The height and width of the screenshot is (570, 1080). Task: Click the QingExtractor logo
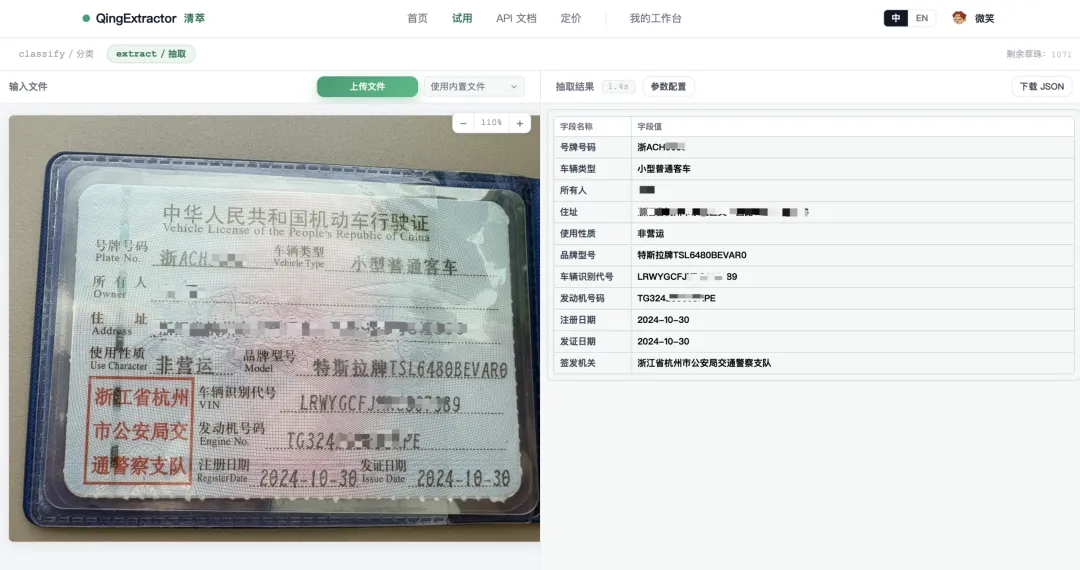(x=143, y=19)
